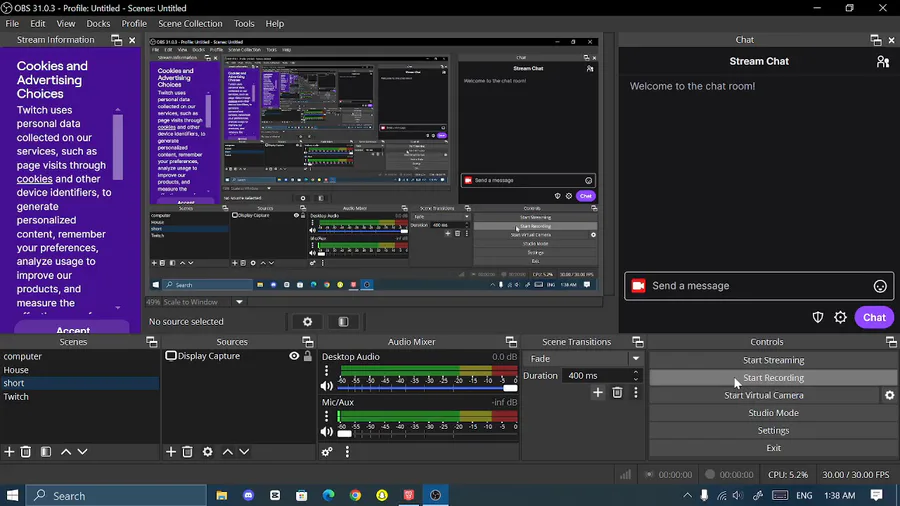Adjust the Desktop Audio volume slider

point(427,387)
